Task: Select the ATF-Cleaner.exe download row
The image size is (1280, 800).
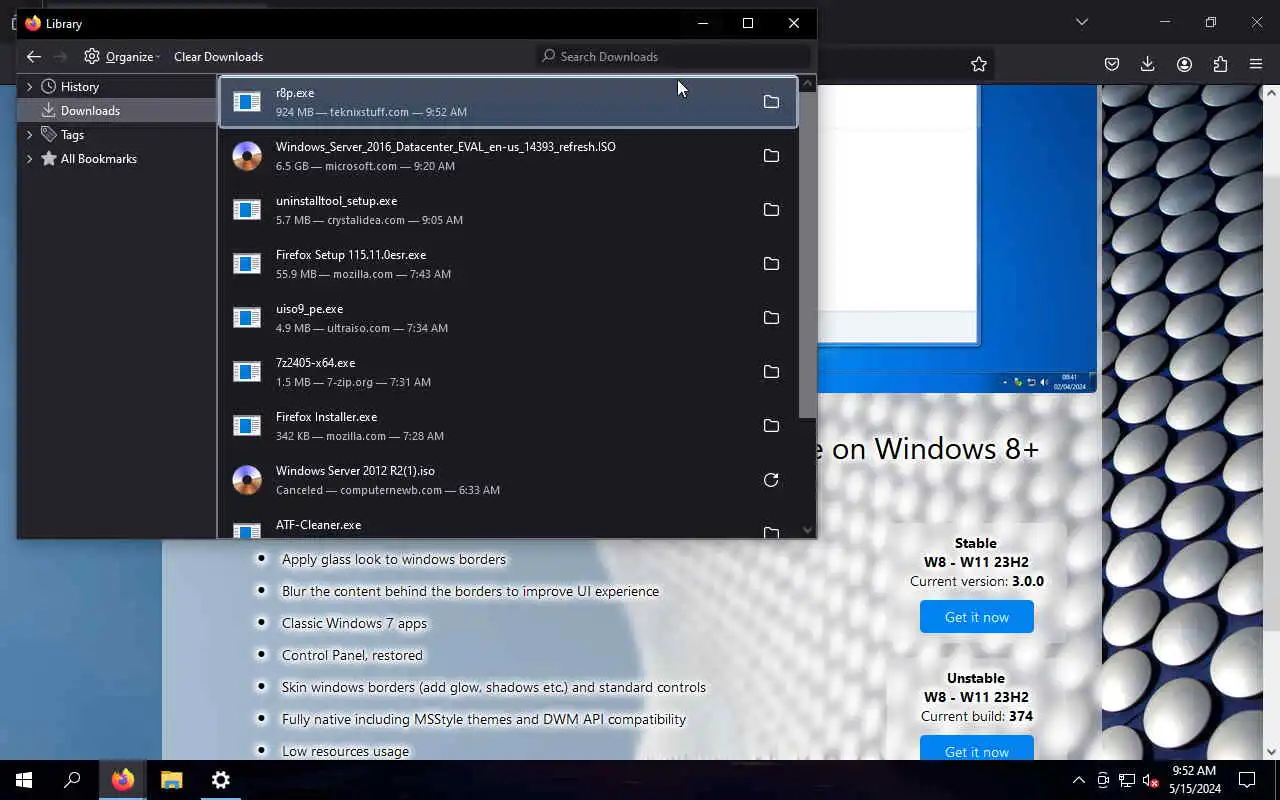Action: (508, 526)
